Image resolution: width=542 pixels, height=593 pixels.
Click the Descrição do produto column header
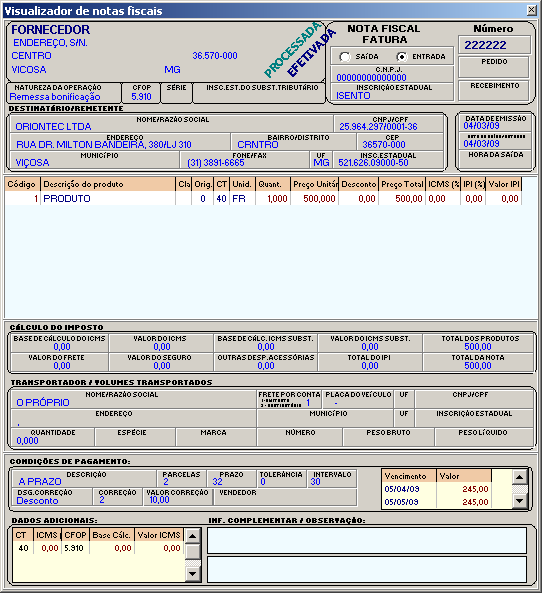(x=108, y=184)
